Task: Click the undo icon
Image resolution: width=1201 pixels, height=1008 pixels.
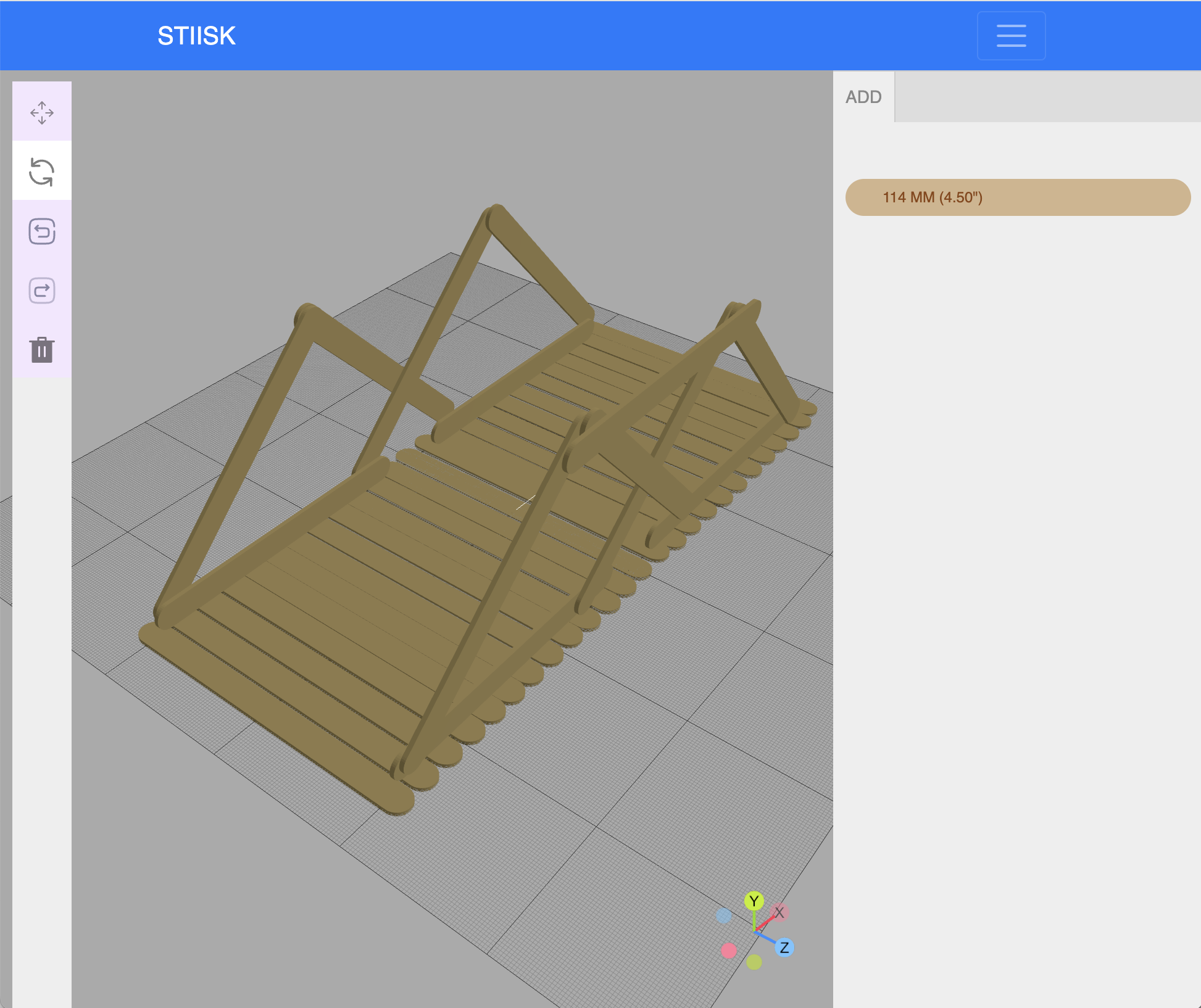Action: (x=42, y=231)
